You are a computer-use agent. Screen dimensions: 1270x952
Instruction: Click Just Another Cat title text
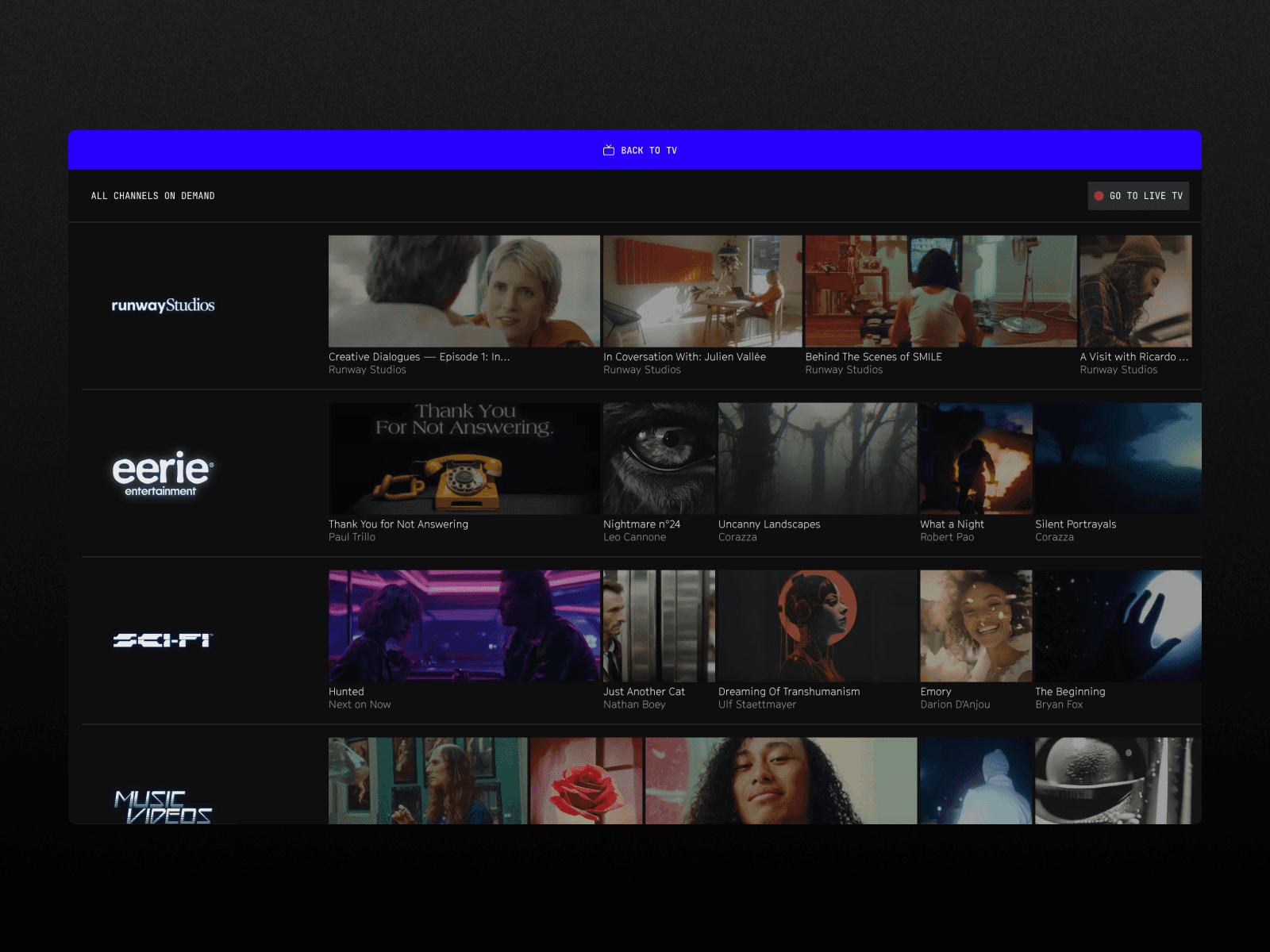coord(644,692)
